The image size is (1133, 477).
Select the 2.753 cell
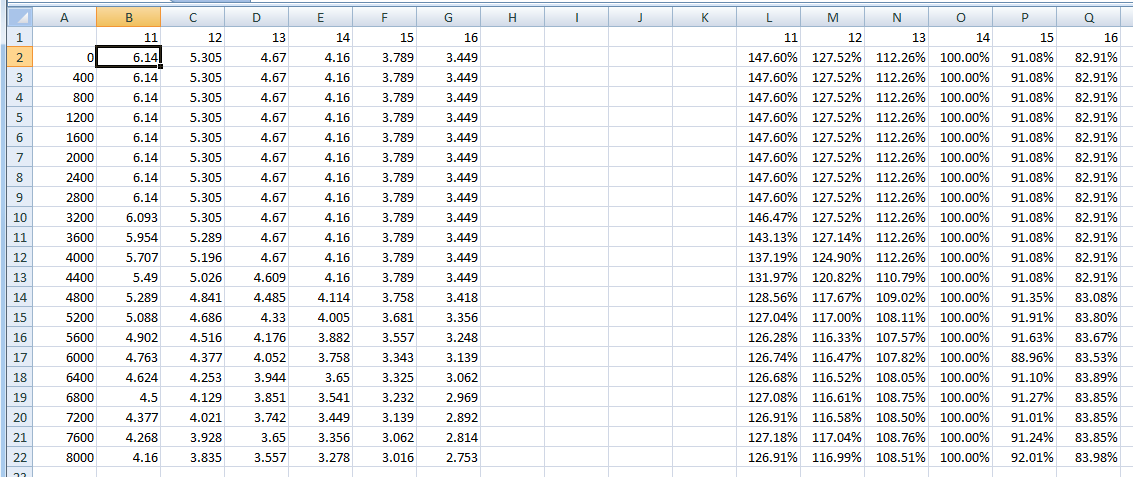(x=448, y=457)
